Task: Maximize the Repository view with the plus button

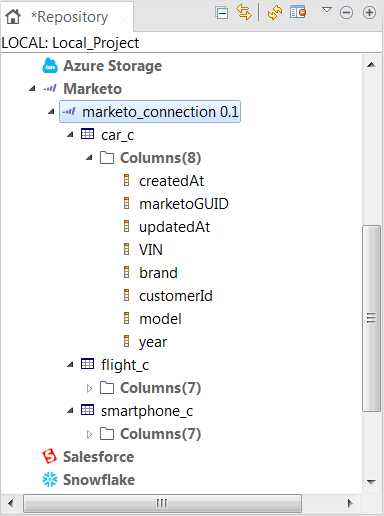Action: pyautogui.click(x=369, y=13)
